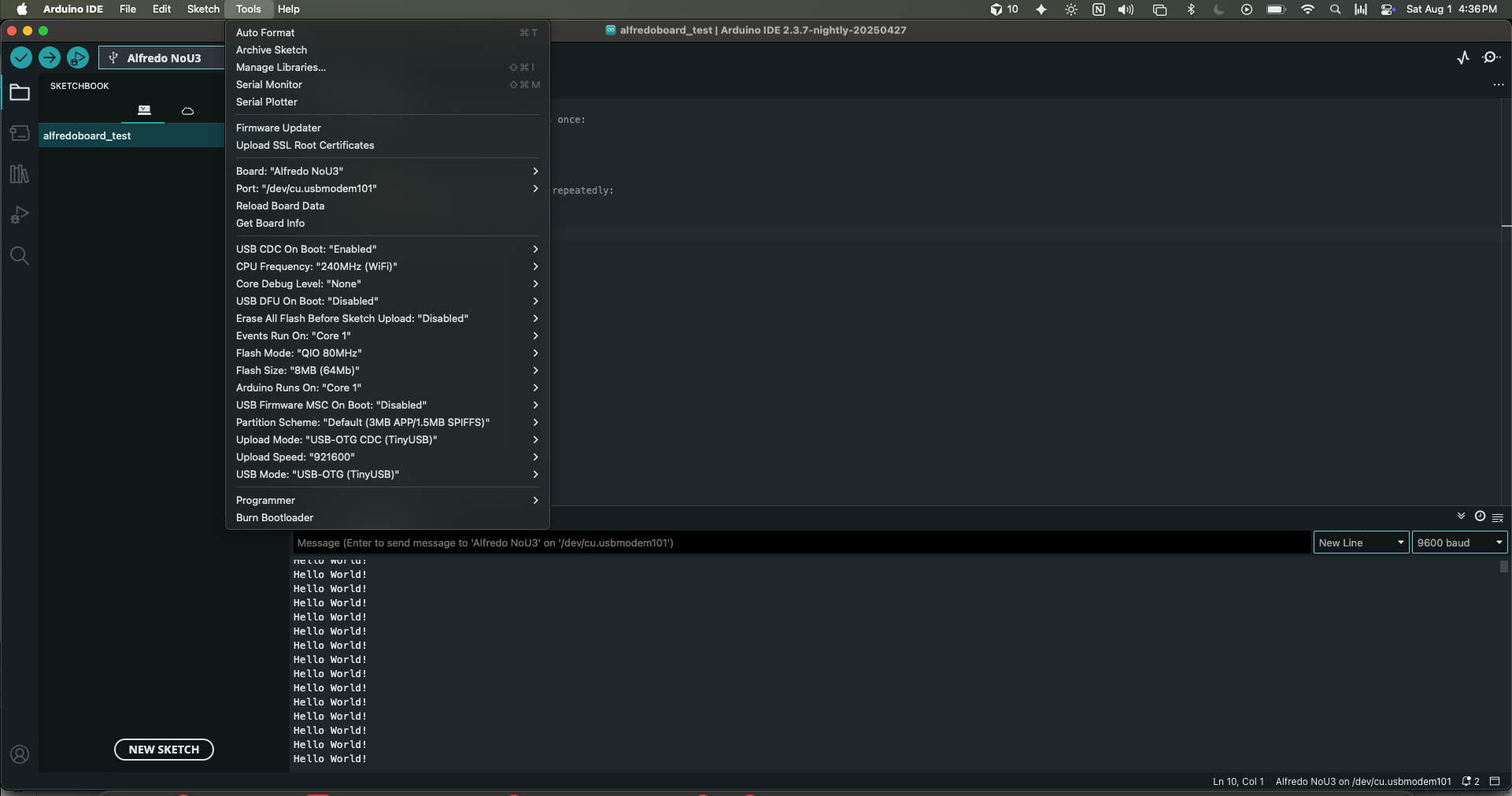Image resolution: width=1512 pixels, height=796 pixels.
Task: Expand Core Debug Level submenu
Action: pos(387,283)
